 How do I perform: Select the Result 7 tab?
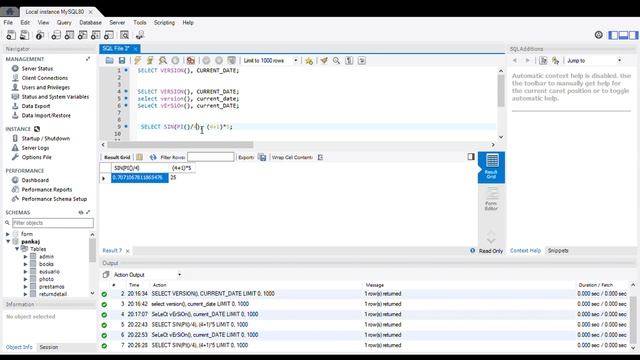click(112, 251)
